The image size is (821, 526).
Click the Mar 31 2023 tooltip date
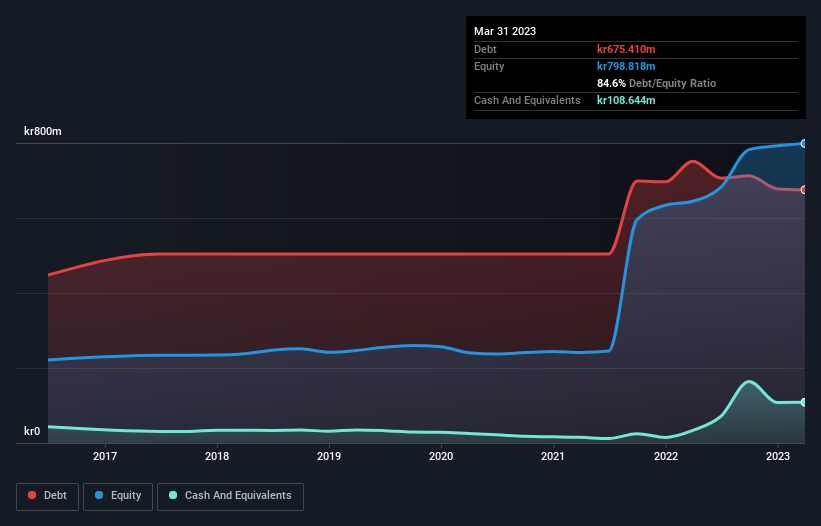[x=505, y=31]
